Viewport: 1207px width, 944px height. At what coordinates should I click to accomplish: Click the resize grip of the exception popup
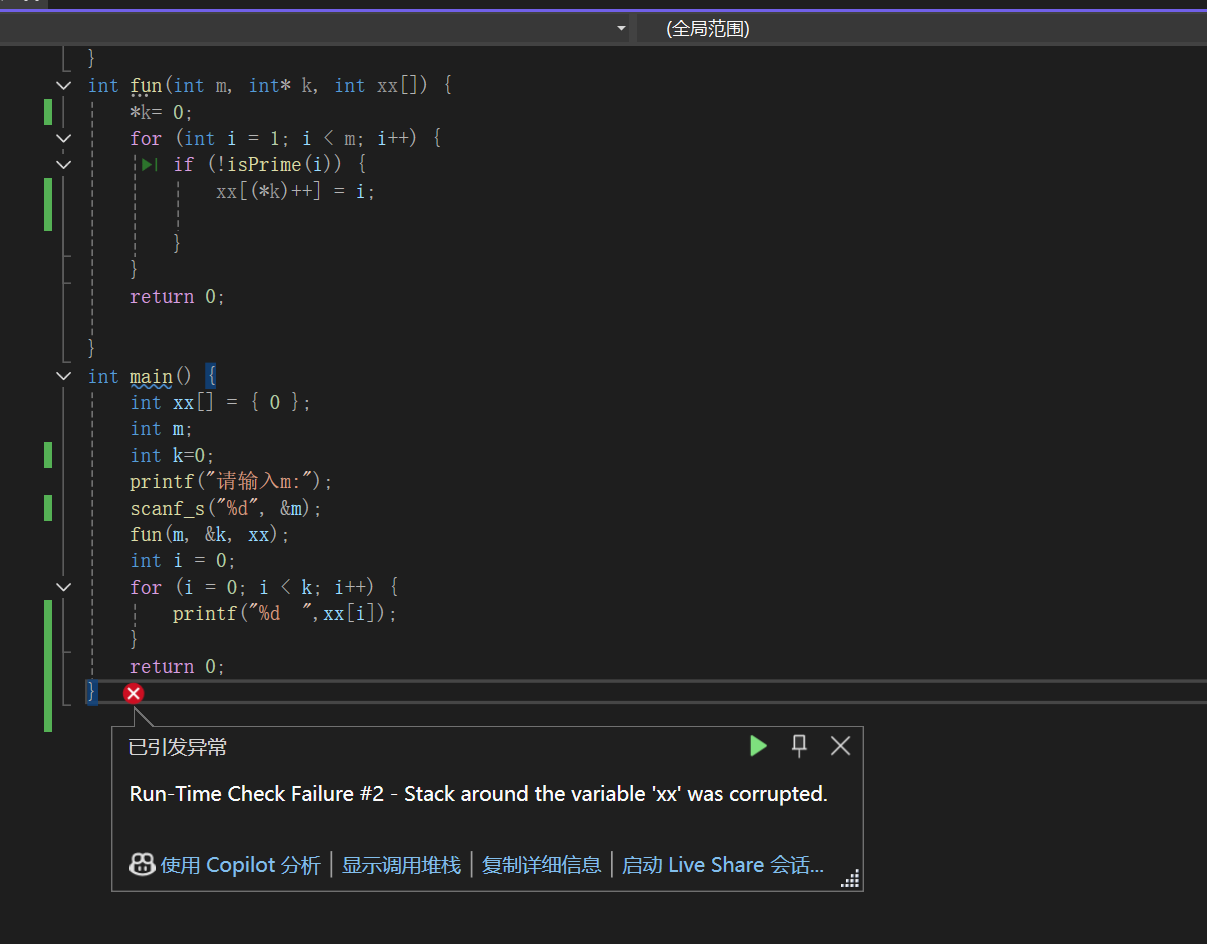[x=850, y=878]
